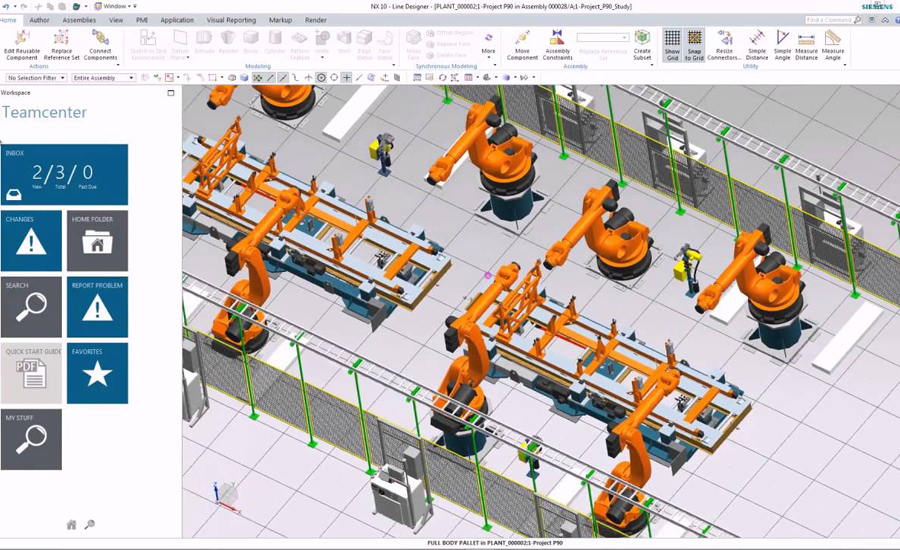Click the Find a Command search box
The width and height of the screenshot is (900, 550).
[x=831, y=20]
